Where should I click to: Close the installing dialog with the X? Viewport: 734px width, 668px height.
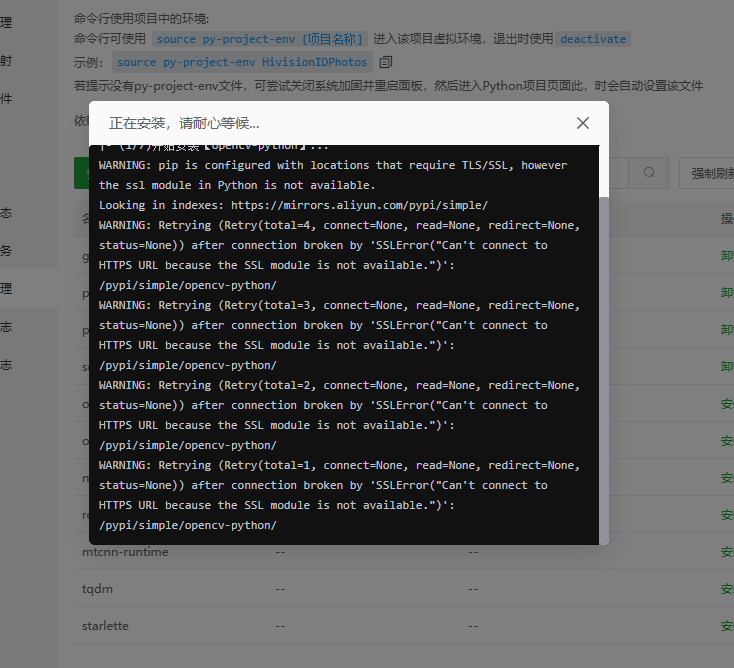(582, 123)
